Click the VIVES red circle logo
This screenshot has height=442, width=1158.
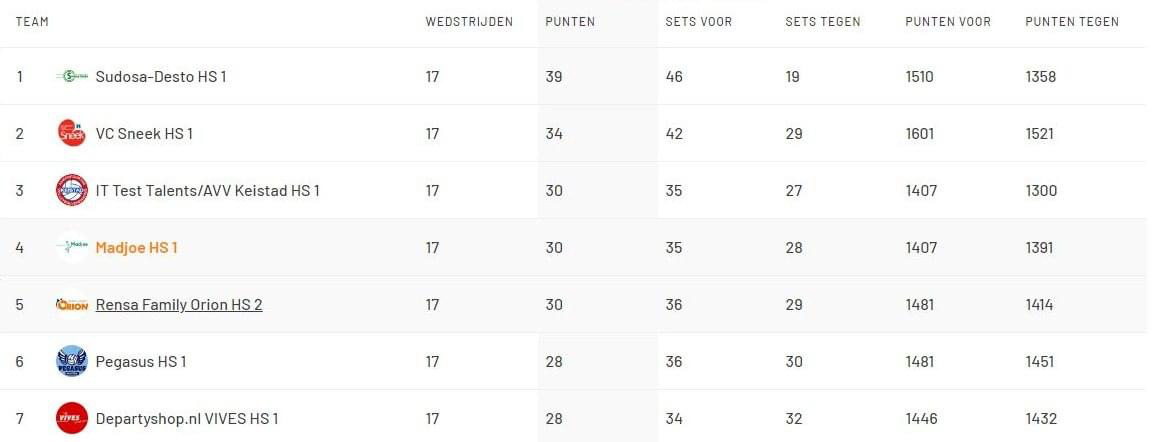[x=72, y=418]
